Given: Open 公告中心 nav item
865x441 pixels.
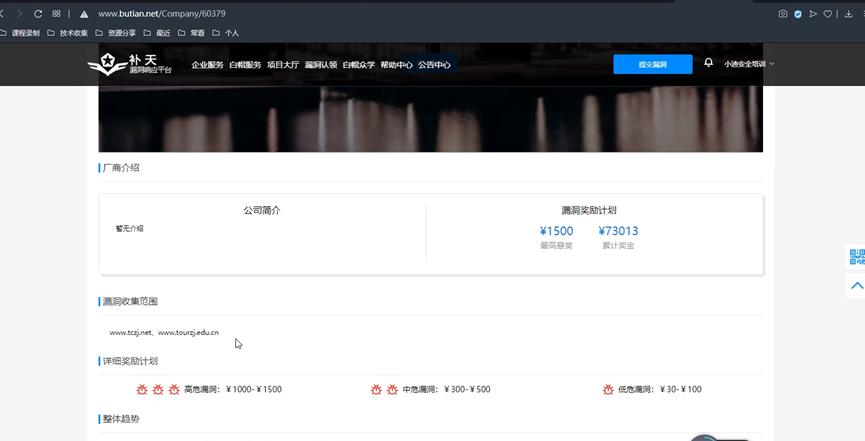Looking at the screenshot, I should (434, 65).
